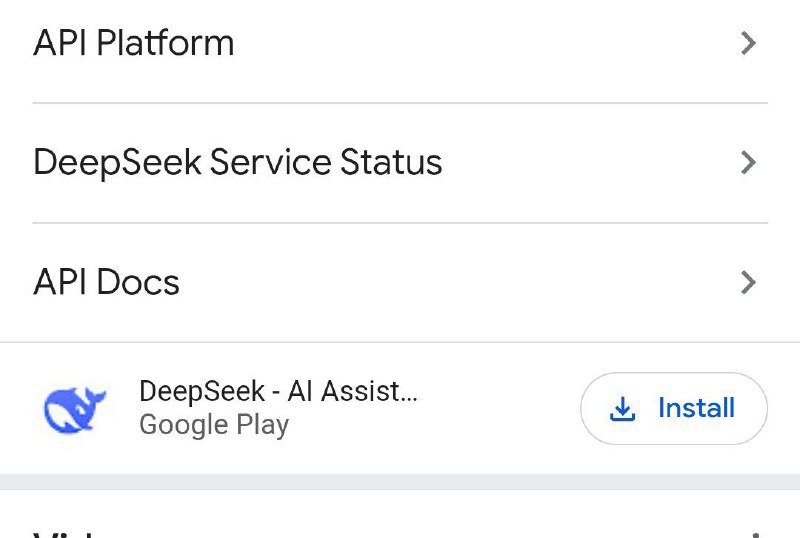
Task: Click the word Install in the pill button
Action: point(696,408)
